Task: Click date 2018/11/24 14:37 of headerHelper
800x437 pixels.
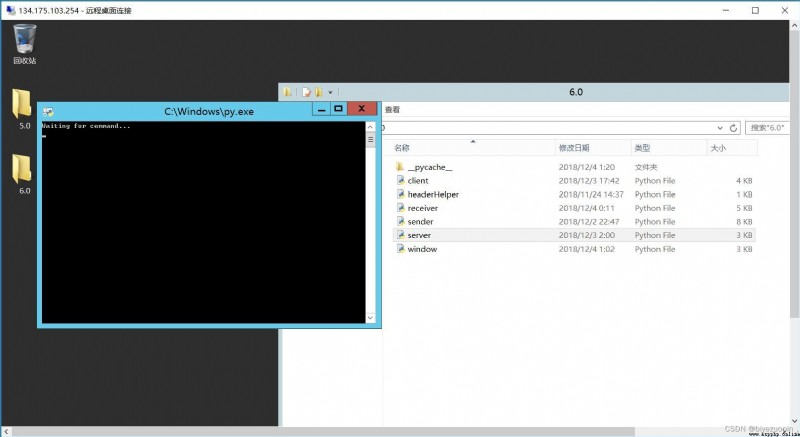Action: (591, 194)
